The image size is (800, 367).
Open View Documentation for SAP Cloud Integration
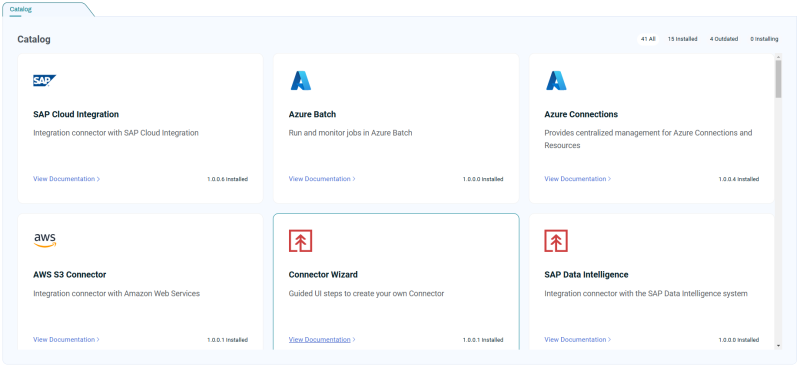point(66,179)
